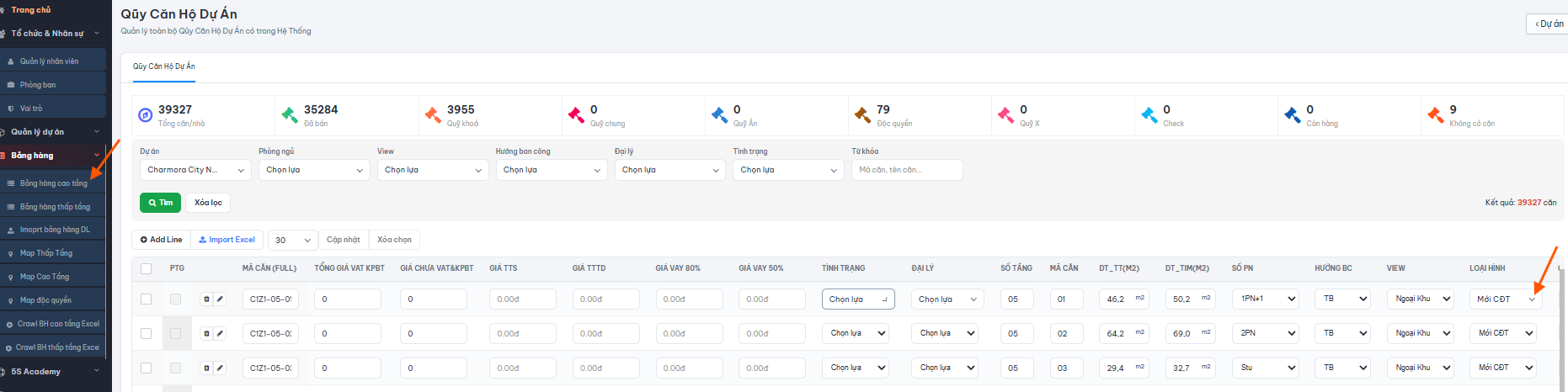
Task: Open the Dự án dropdown showing Charmora City
Action: point(195,170)
